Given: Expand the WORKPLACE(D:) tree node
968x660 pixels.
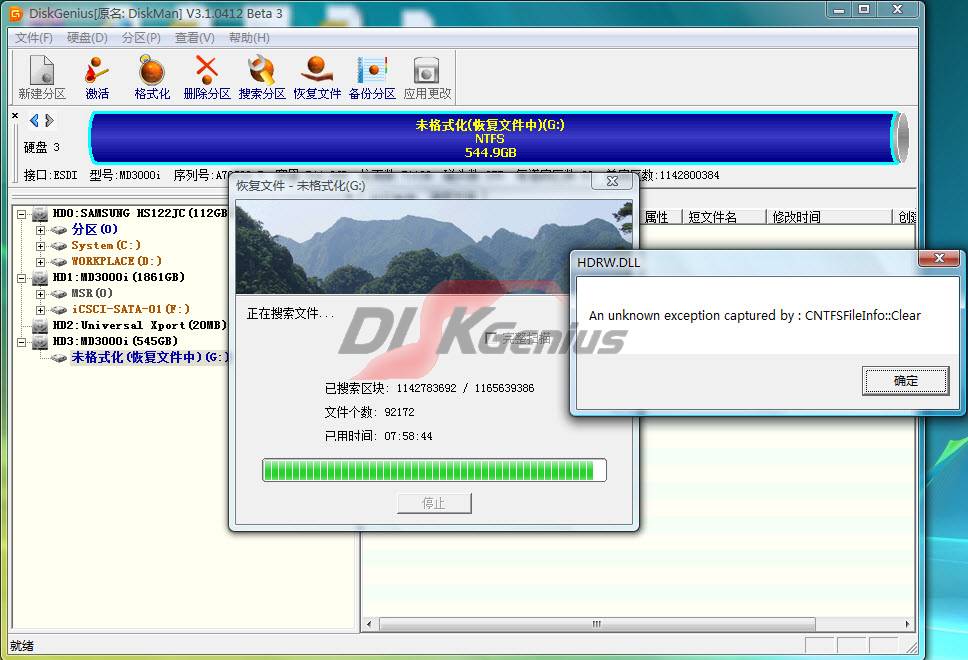Looking at the screenshot, I should (x=40, y=262).
